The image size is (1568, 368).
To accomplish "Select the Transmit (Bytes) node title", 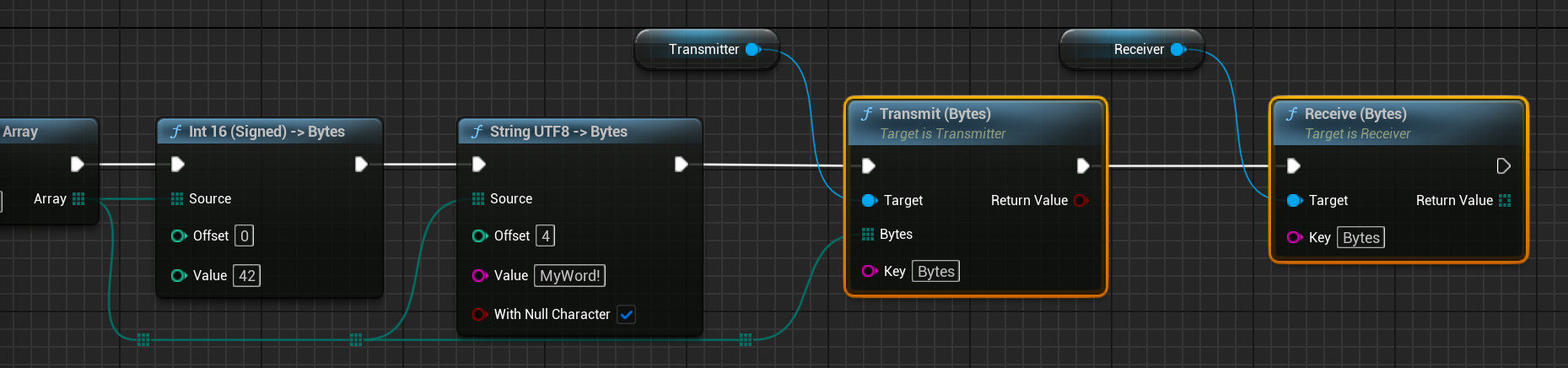I will (x=935, y=114).
